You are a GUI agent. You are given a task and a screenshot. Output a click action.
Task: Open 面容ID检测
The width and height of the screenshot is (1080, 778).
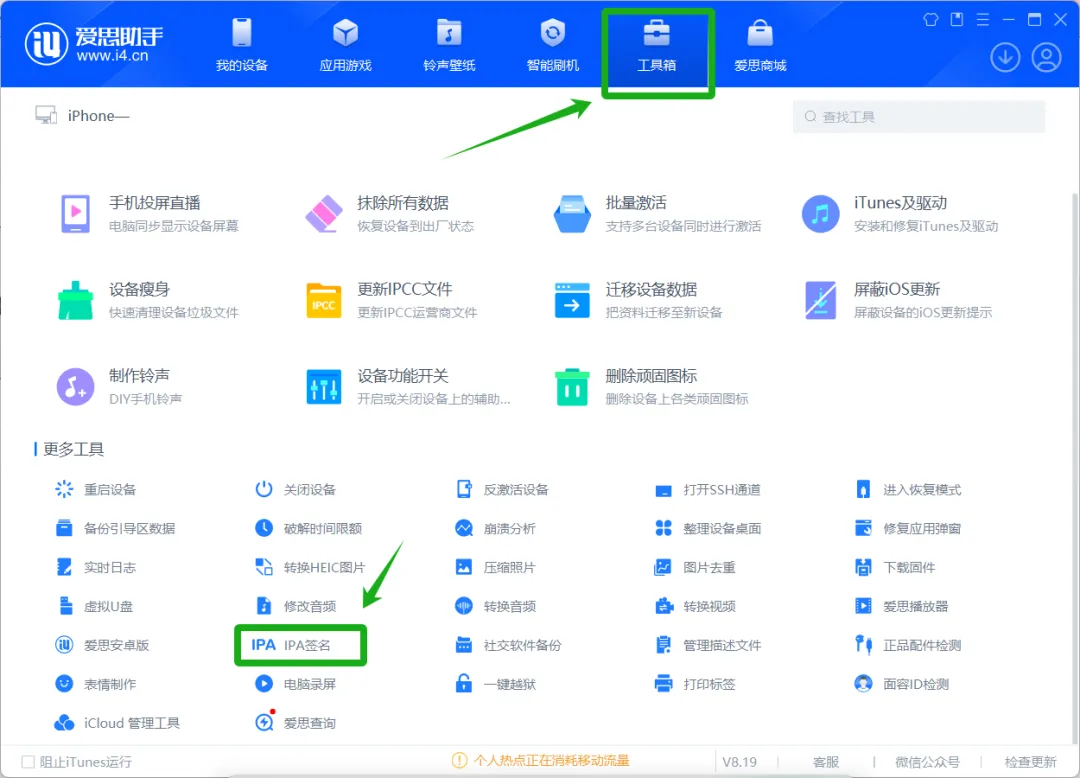pos(902,684)
